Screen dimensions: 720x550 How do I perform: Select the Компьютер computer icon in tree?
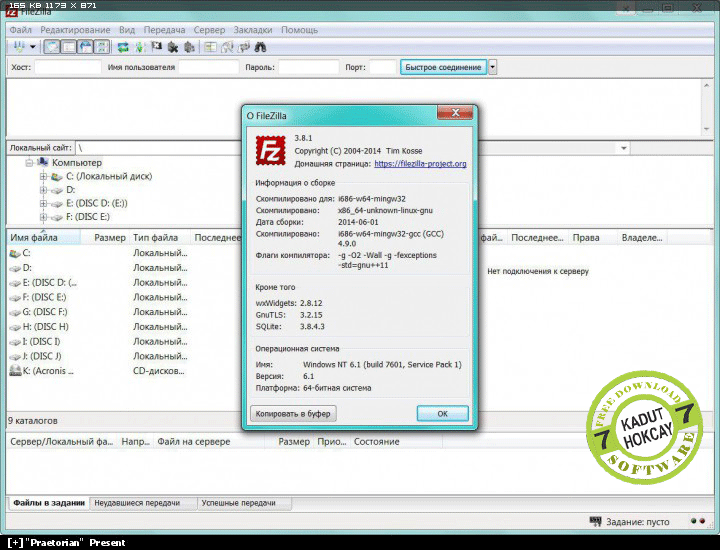43,162
